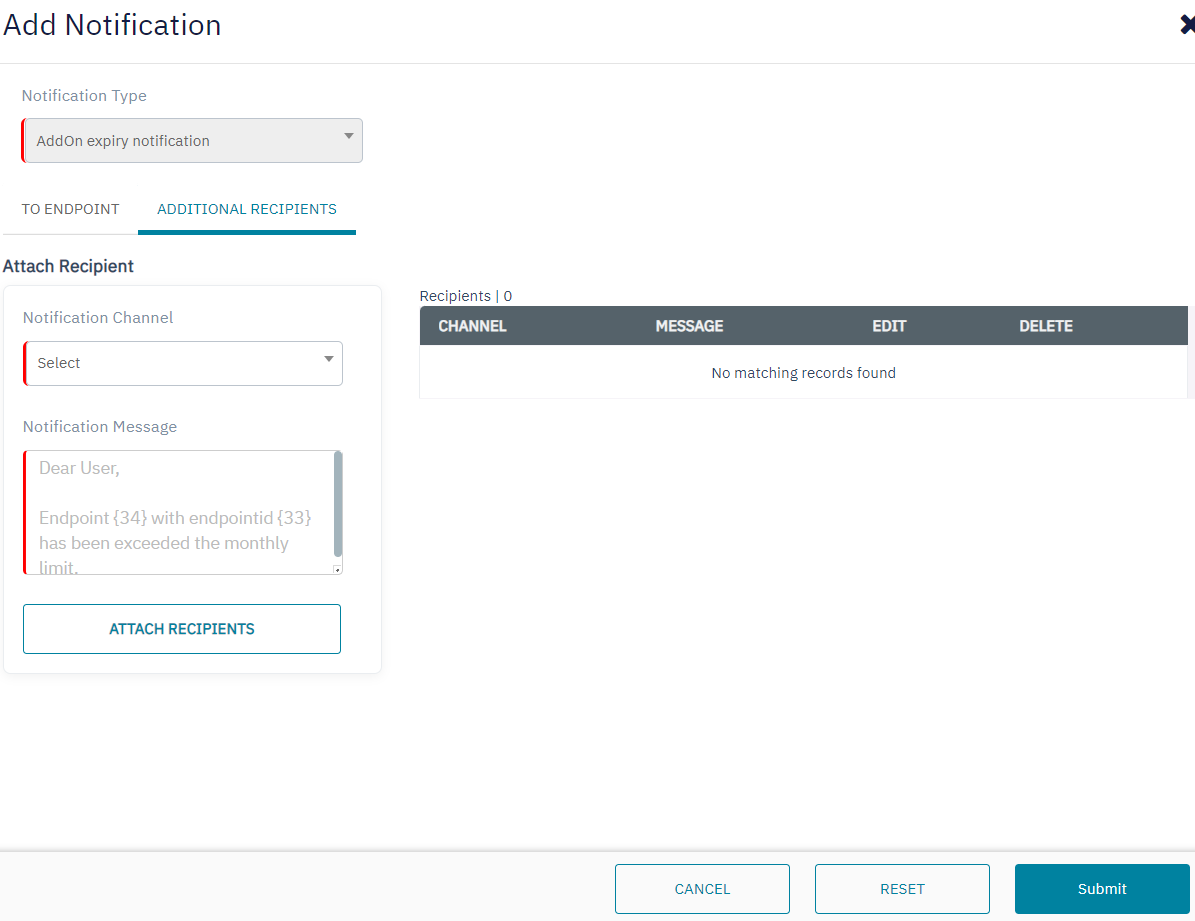Click the message box resize handle
Viewport: 1195px width, 921px height.
(337, 569)
